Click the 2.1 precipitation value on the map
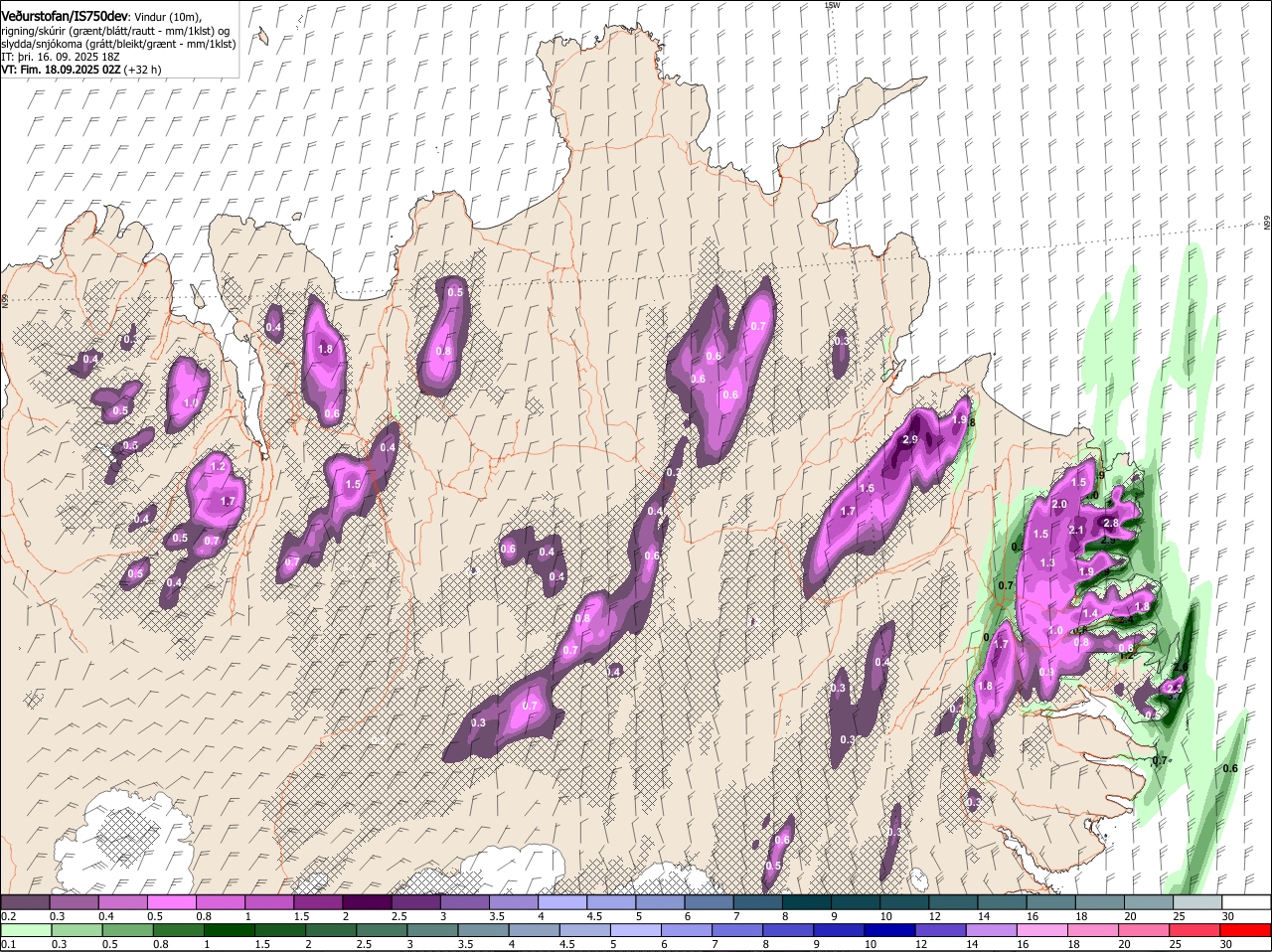 coord(1076,531)
